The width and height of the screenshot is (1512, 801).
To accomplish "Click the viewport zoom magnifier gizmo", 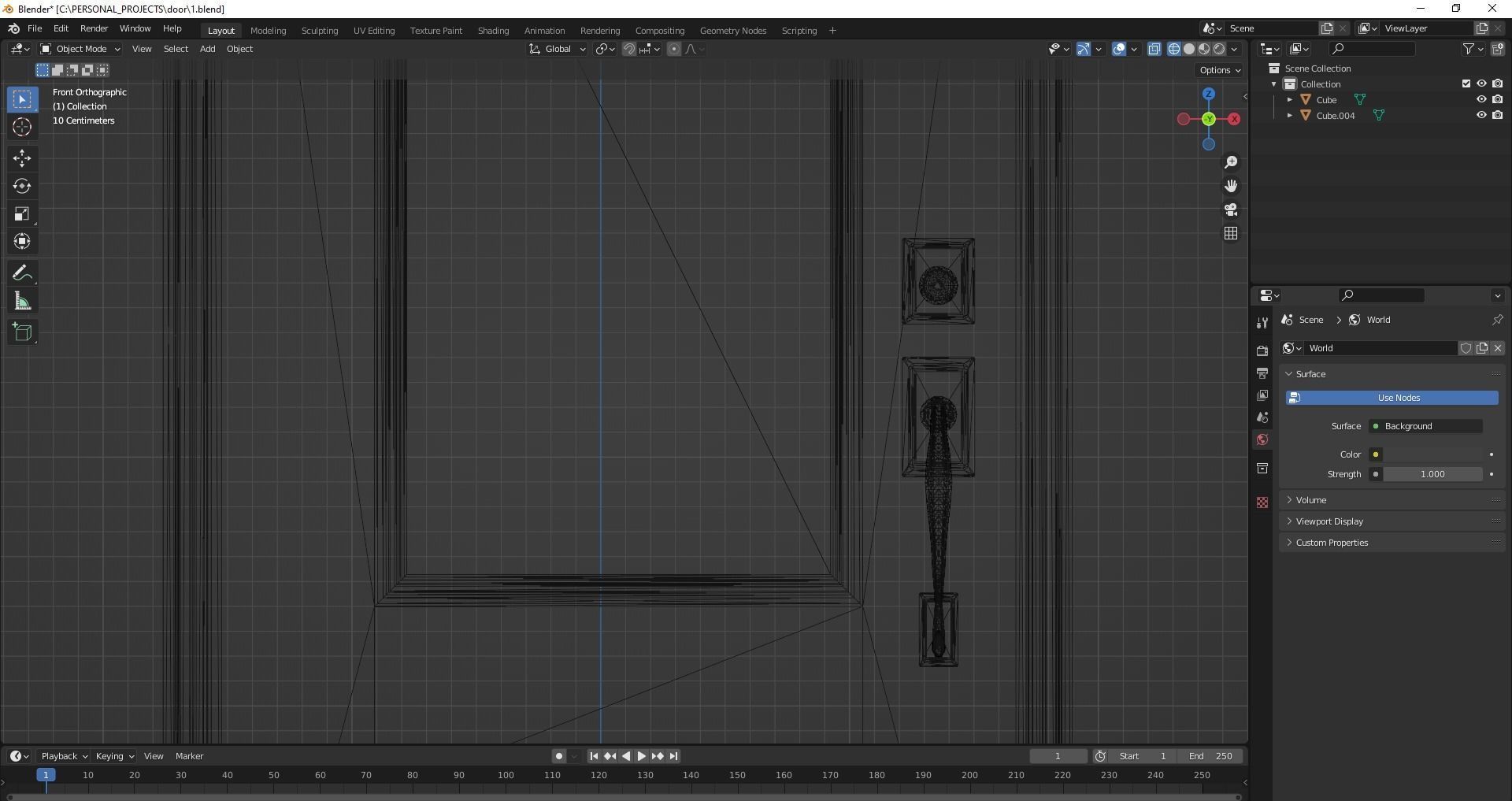I will coord(1231,162).
